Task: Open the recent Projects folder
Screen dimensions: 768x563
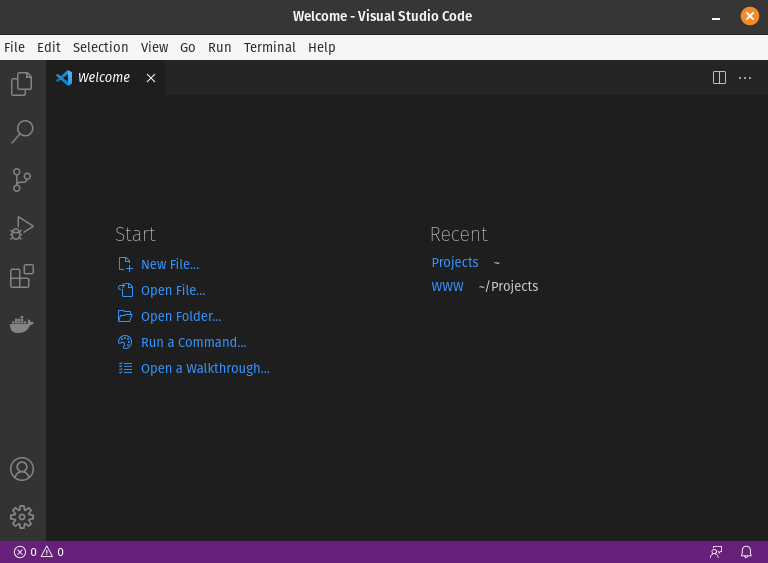Action: tap(455, 263)
